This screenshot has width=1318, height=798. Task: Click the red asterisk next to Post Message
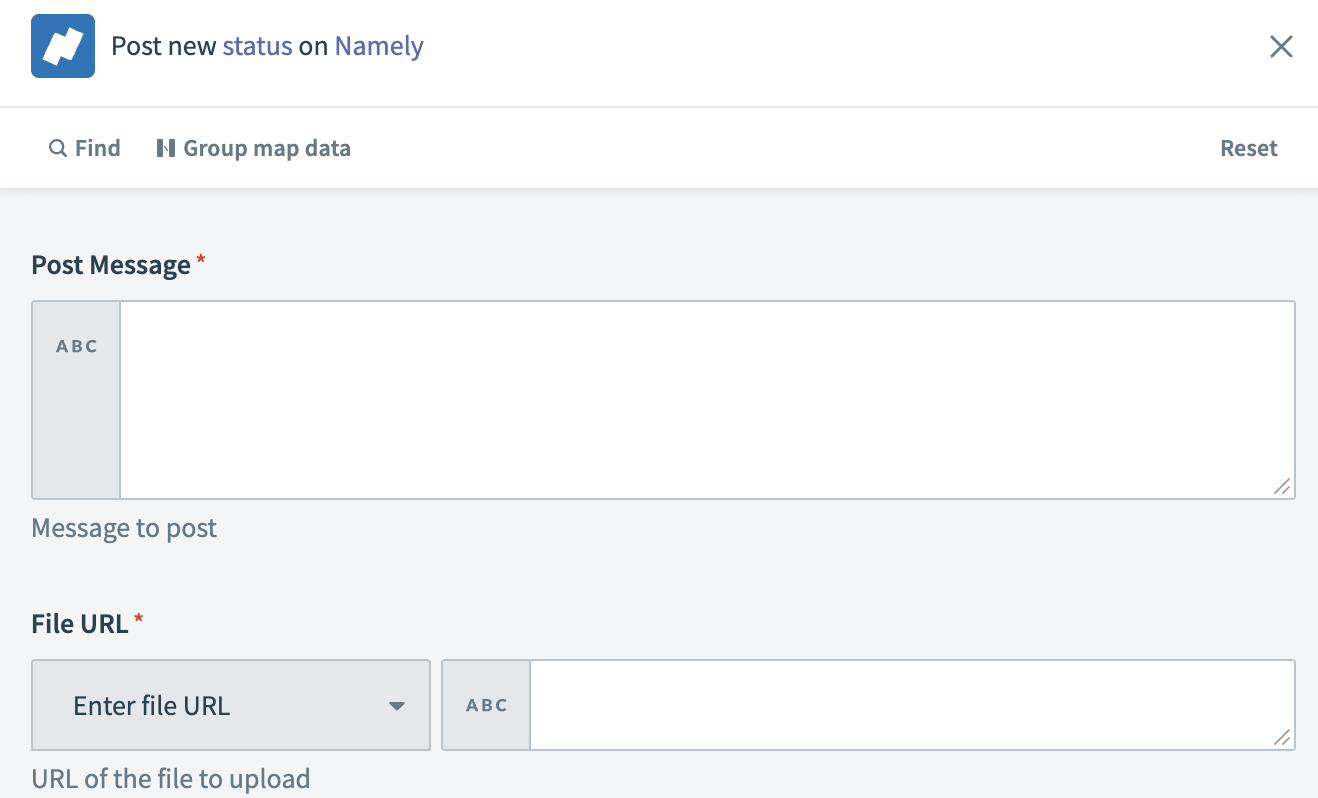coord(200,258)
